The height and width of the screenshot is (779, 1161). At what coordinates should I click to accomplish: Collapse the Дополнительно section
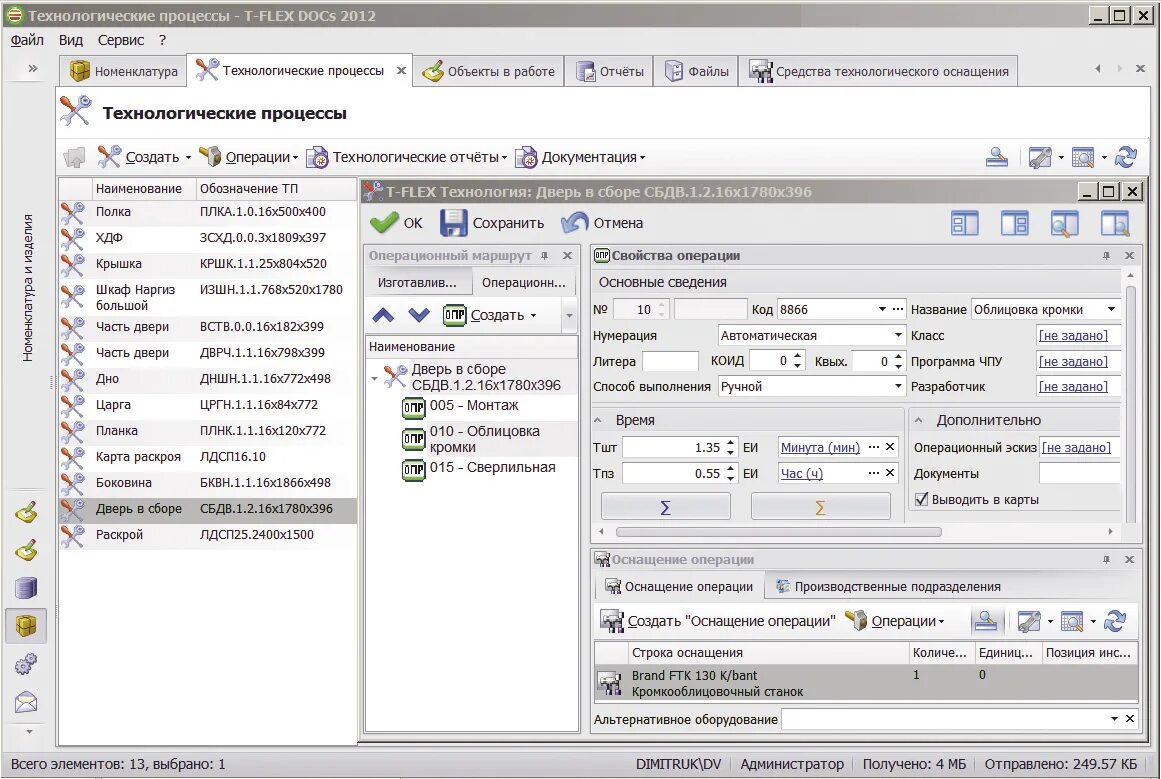point(919,420)
